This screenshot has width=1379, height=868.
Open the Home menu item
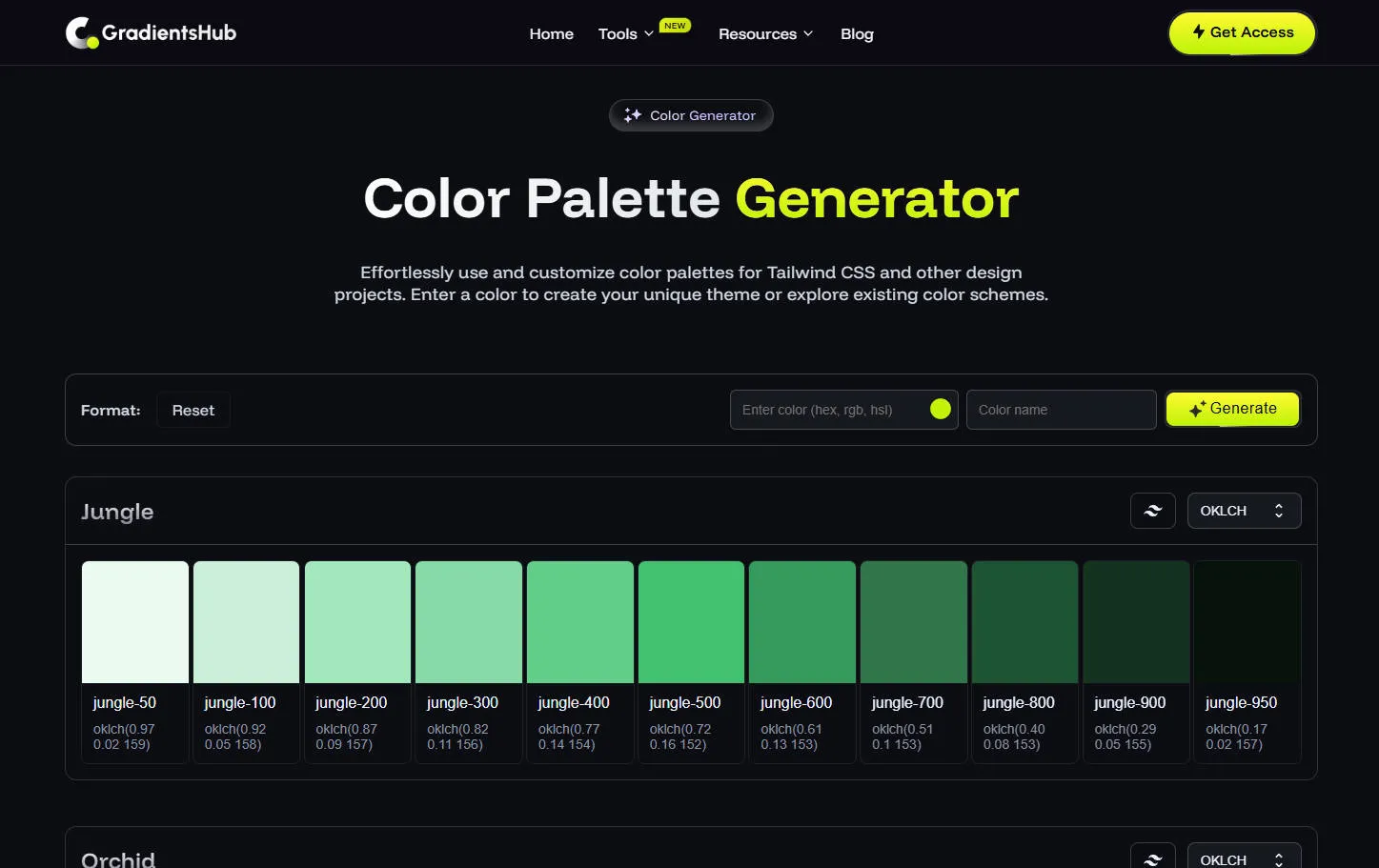551,33
